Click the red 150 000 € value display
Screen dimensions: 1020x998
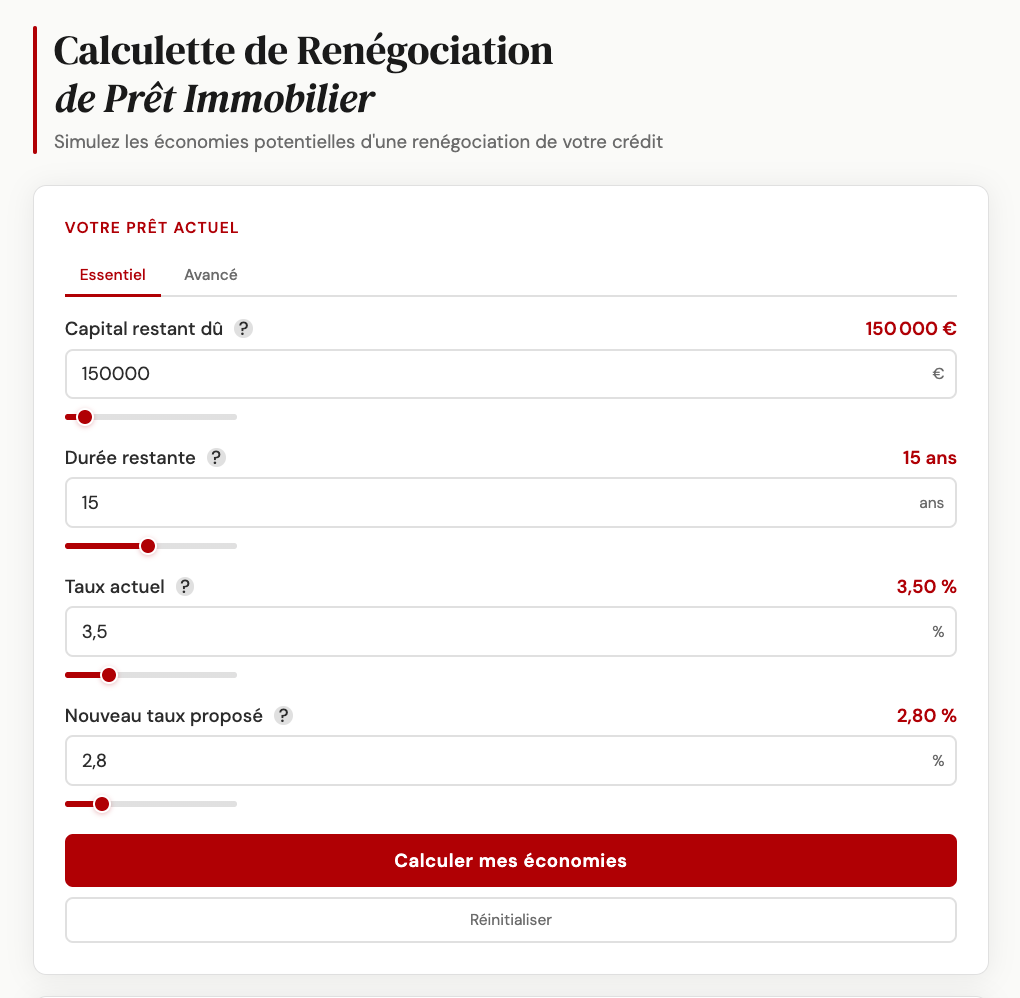click(x=909, y=328)
